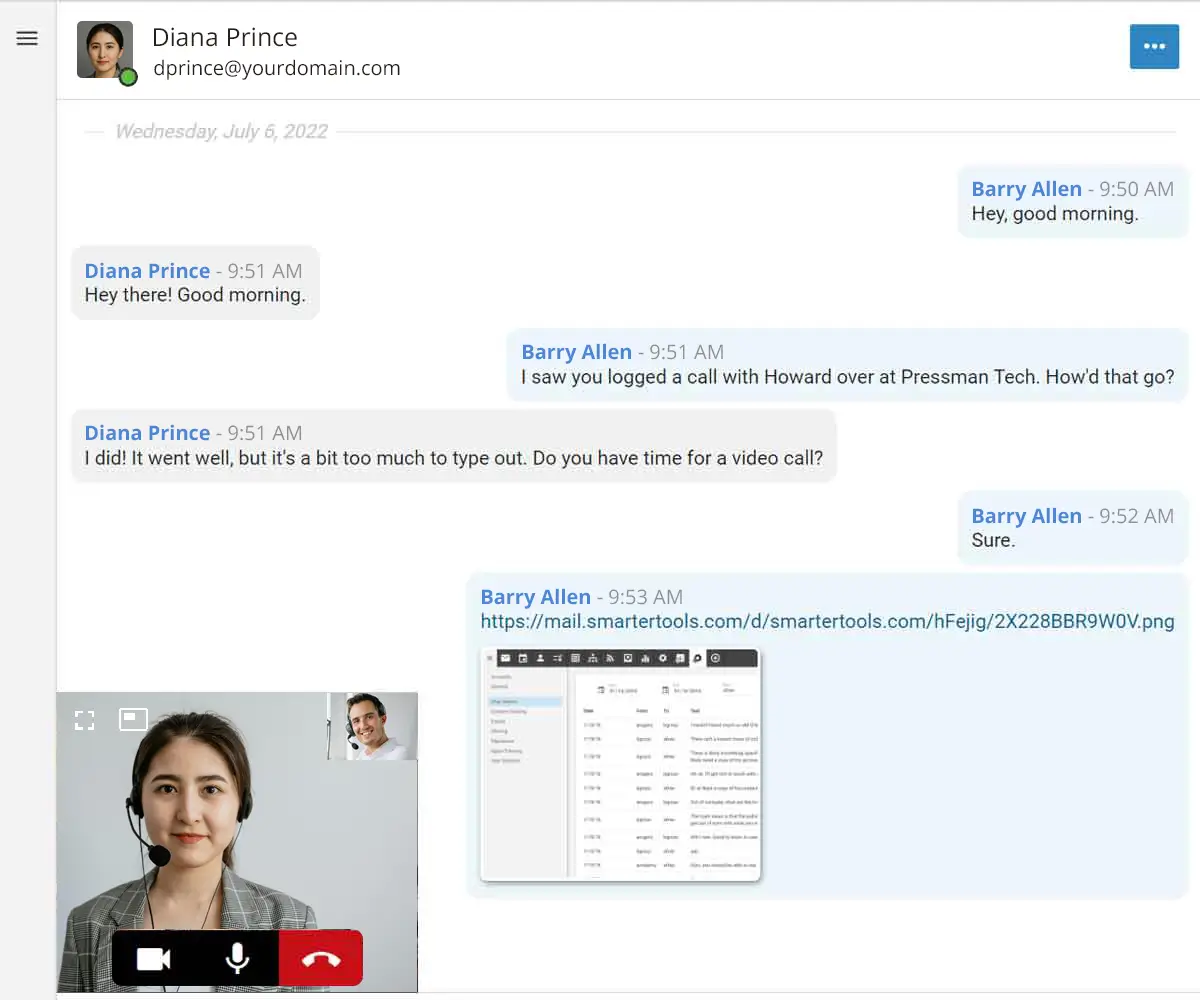This screenshot has width=1200, height=1000.
Task: Click the 9:52 AM timestamp
Action: tap(1137, 516)
